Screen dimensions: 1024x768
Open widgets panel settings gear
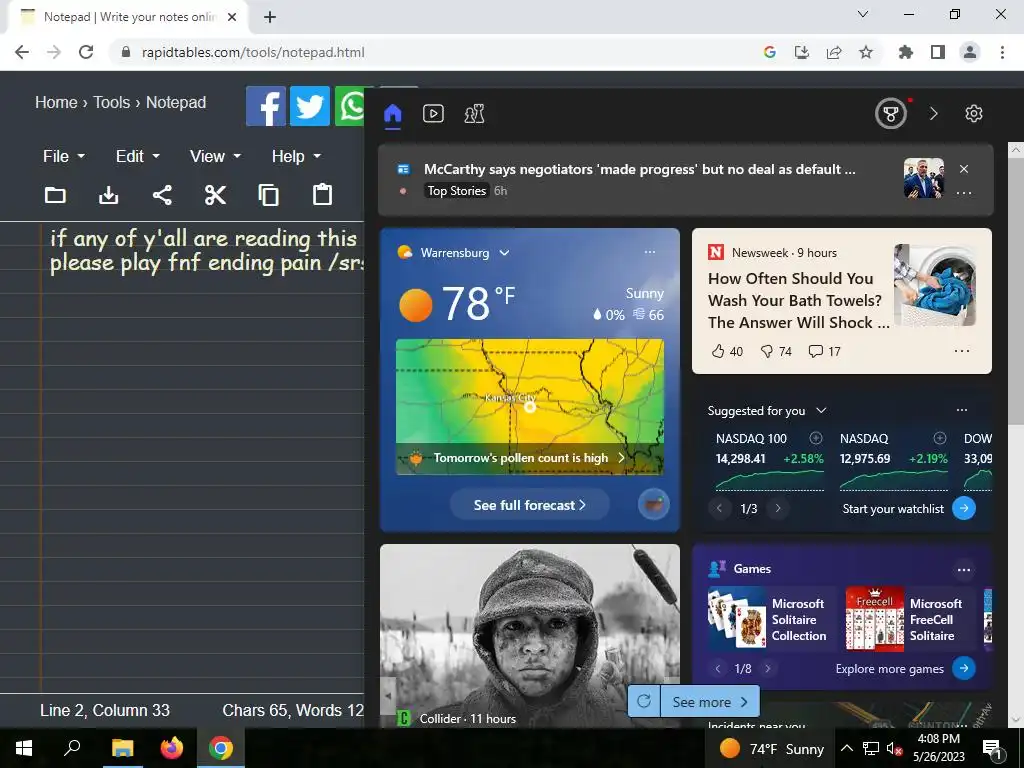tap(974, 114)
